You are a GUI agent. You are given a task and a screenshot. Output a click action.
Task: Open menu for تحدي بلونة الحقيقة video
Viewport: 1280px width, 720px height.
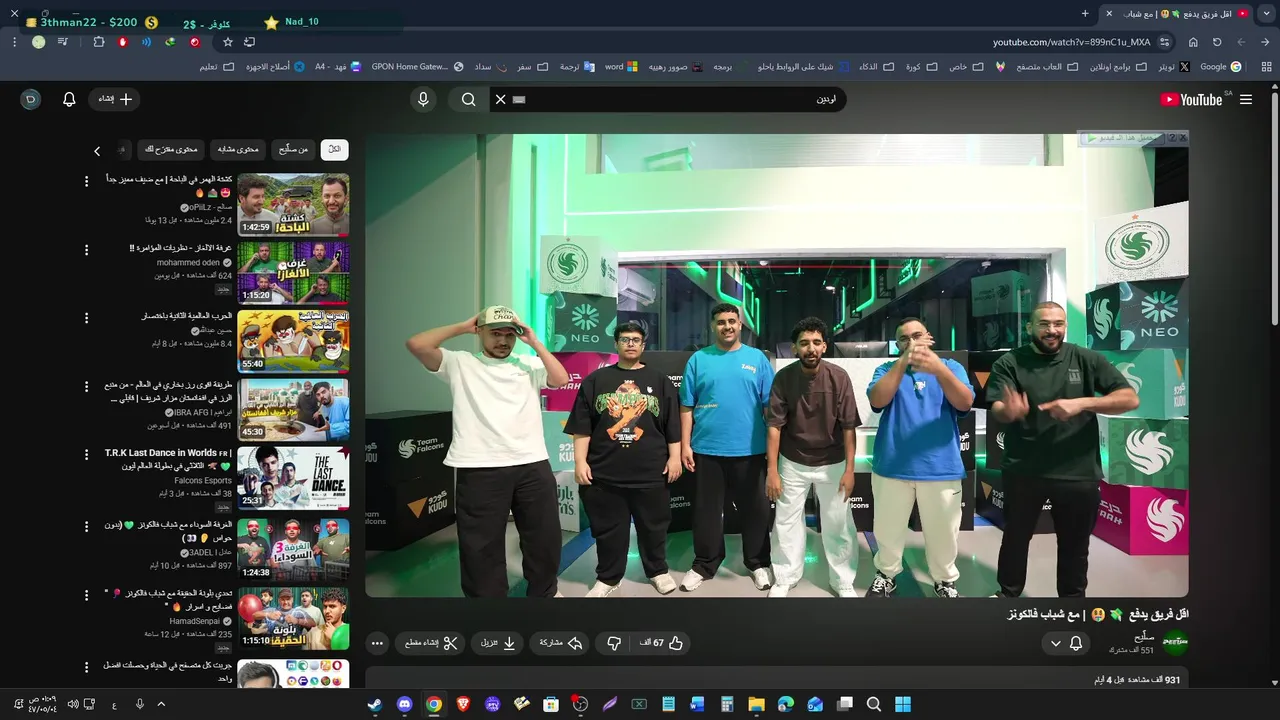[87, 594]
